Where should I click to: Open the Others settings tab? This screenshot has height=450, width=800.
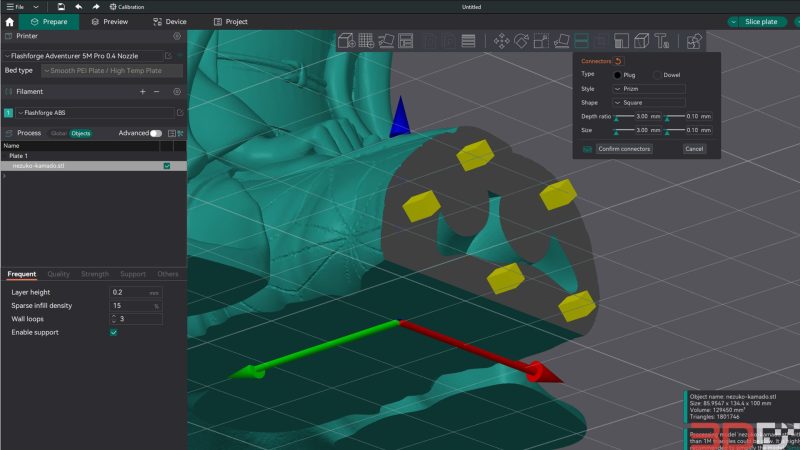[168, 274]
